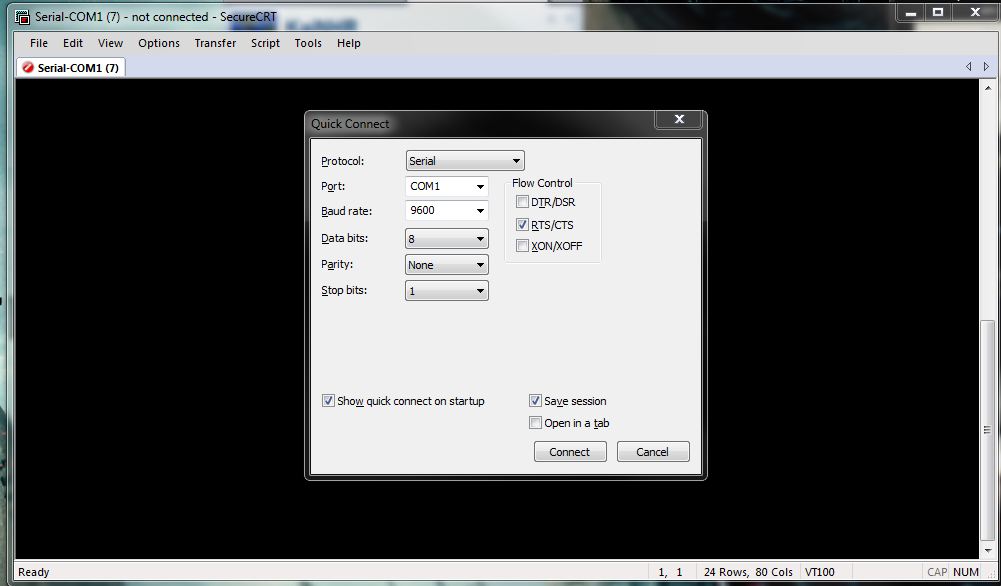The image size is (1001, 586).
Task: Select the Serial-COM1 (7) session tab
Action: point(71,67)
